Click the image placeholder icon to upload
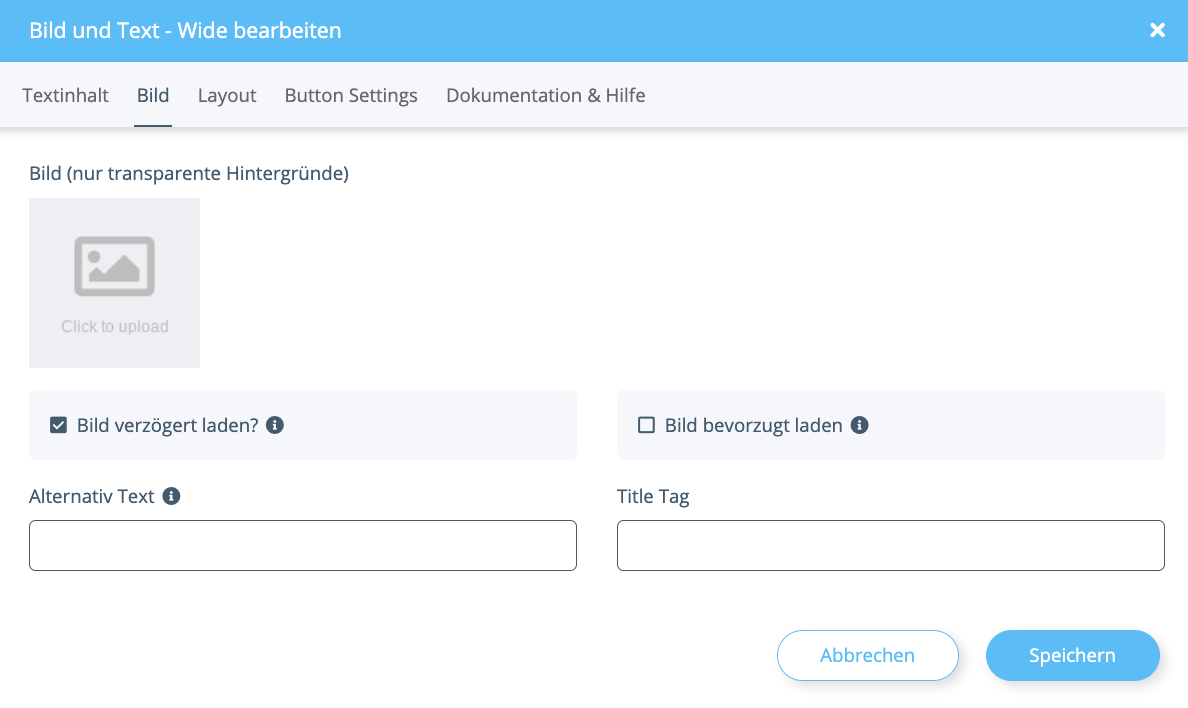Screen dimensions: 1188x708 (x=114, y=266)
